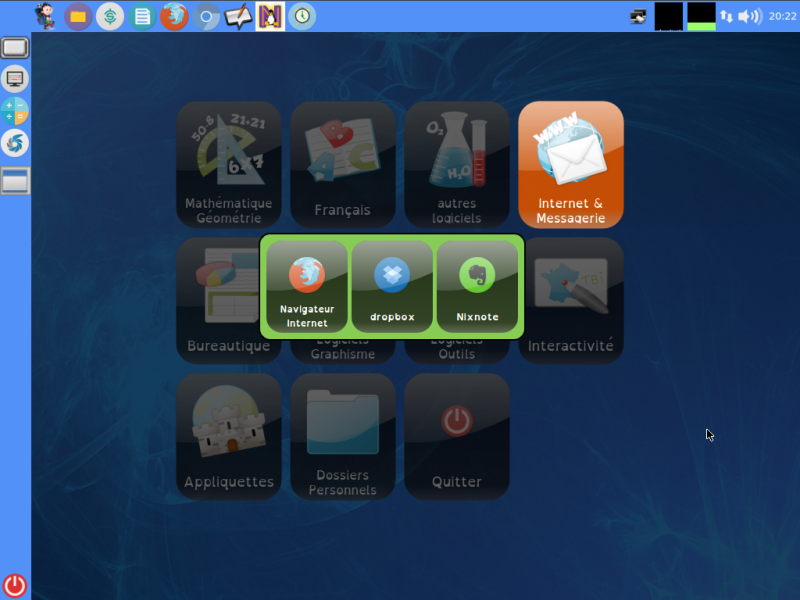Click the blue swirl icon in left sidebar

click(x=15, y=143)
